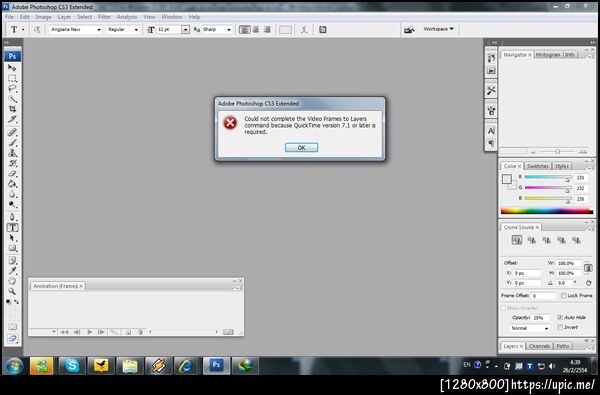Image resolution: width=600 pixels, height=395 pixels.
Task: Toggle Maintain Aspect Ratio chain in Clone Source
Action: 588,268
